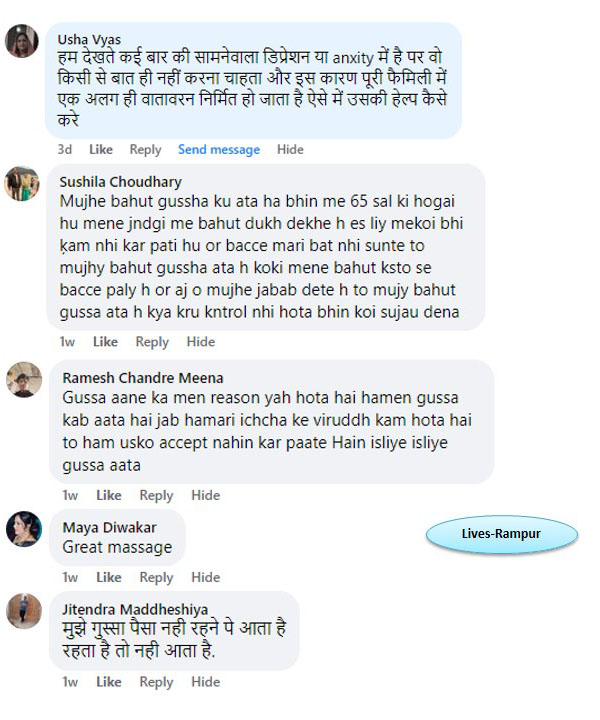Send message to Usha Vyas

(x=219, y=150)
